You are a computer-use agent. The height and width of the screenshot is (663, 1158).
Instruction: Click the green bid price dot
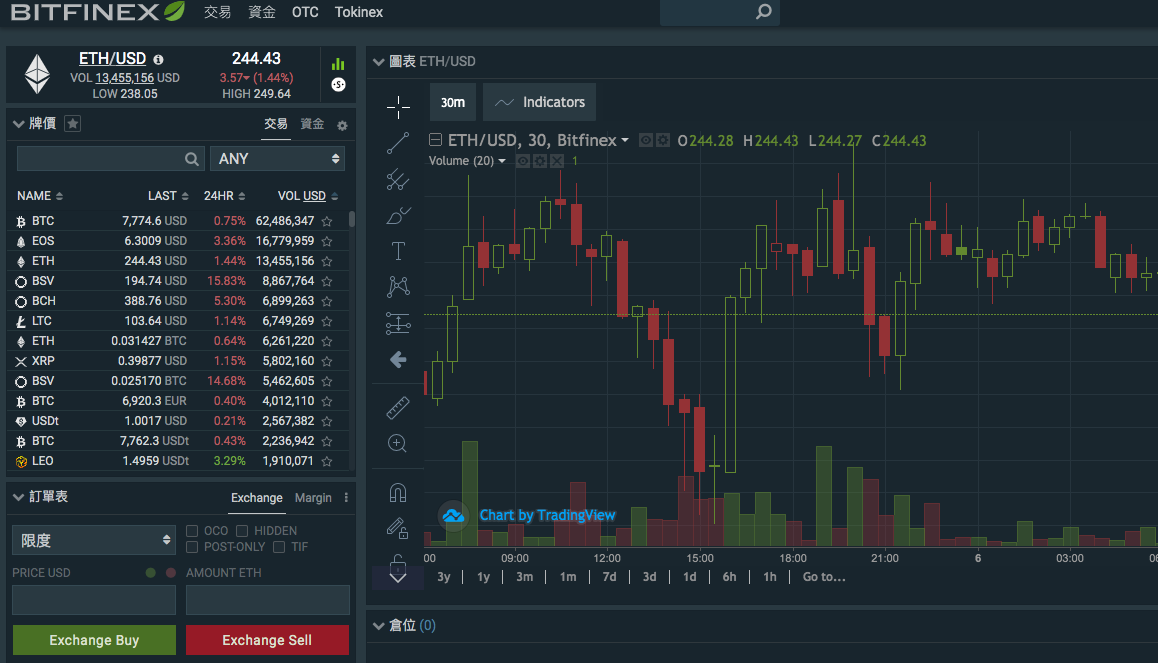click(x=151, y=573)
